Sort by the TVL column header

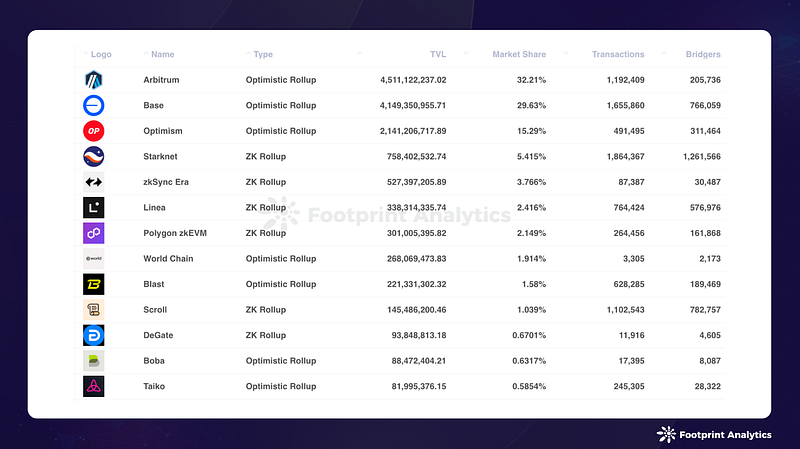438,54
